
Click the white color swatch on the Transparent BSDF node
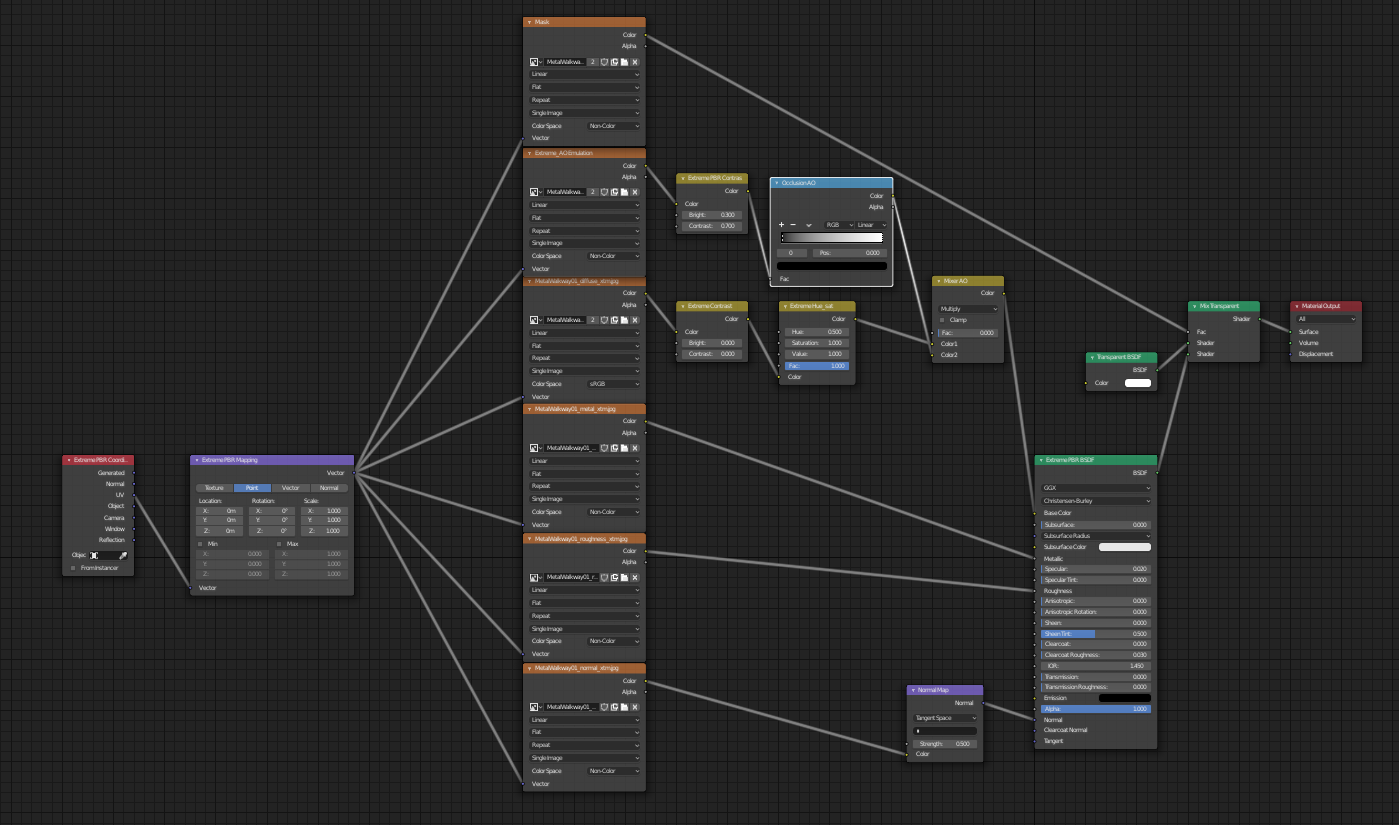[x=1137, y=382]
